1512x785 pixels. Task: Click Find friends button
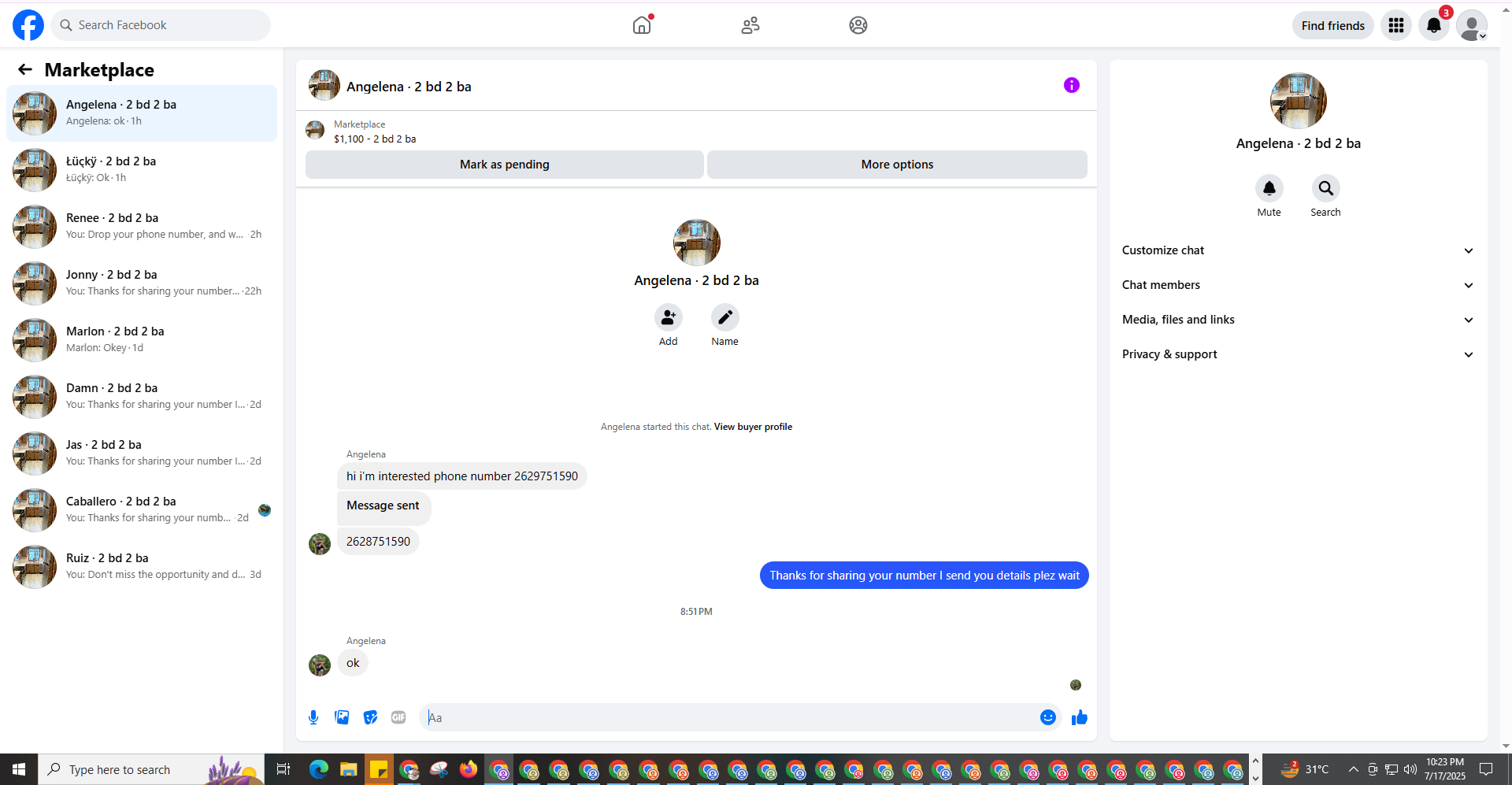pyautogui.click(x=1333, y=25)
